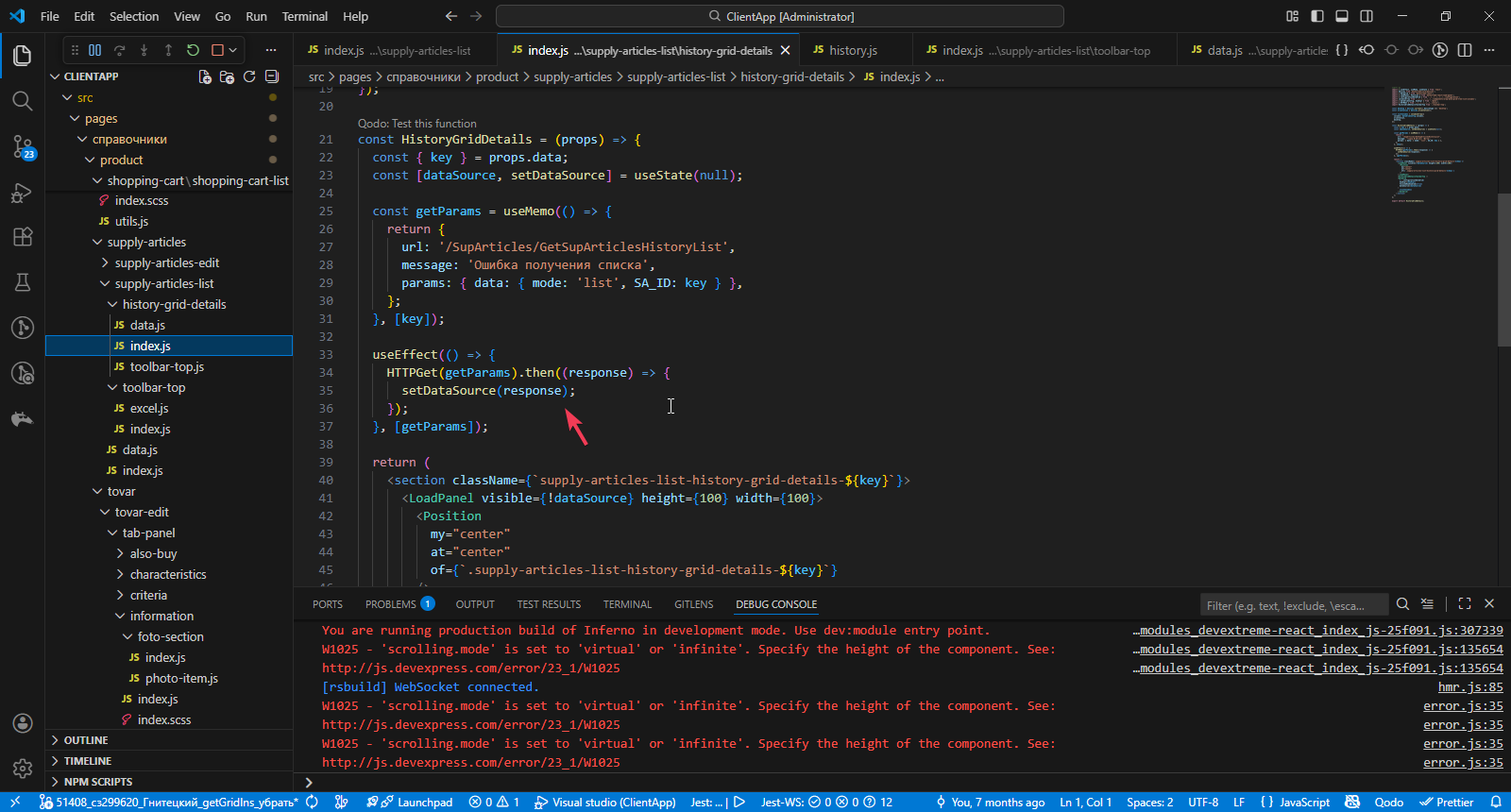Create a new file in CLIENTAPP explorer
Screen dimensions: 1511x812
[205, 76]
